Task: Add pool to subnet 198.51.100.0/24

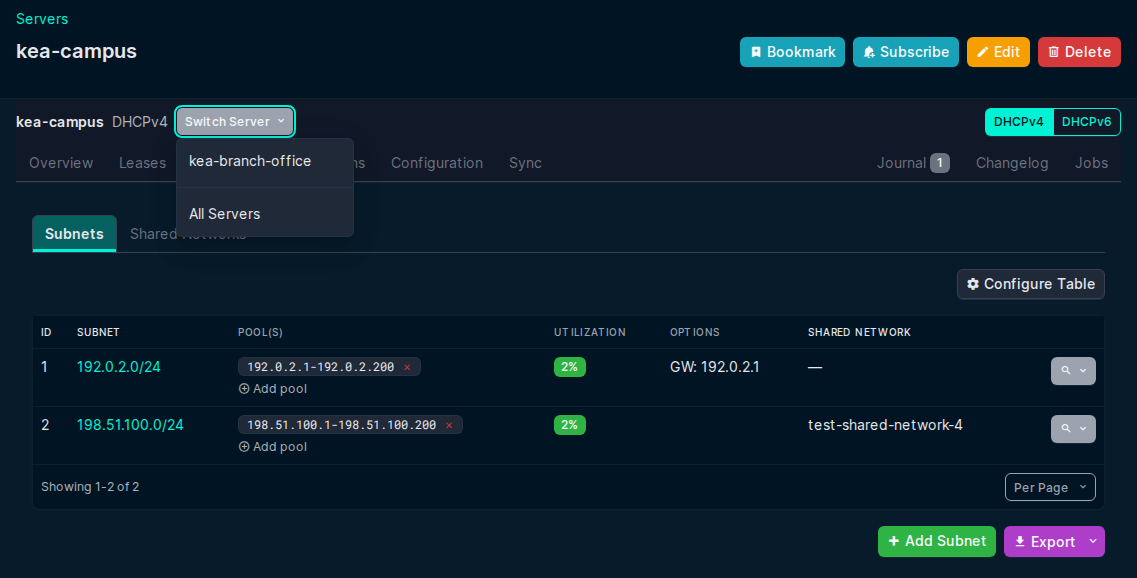Action: click(273, 447)
